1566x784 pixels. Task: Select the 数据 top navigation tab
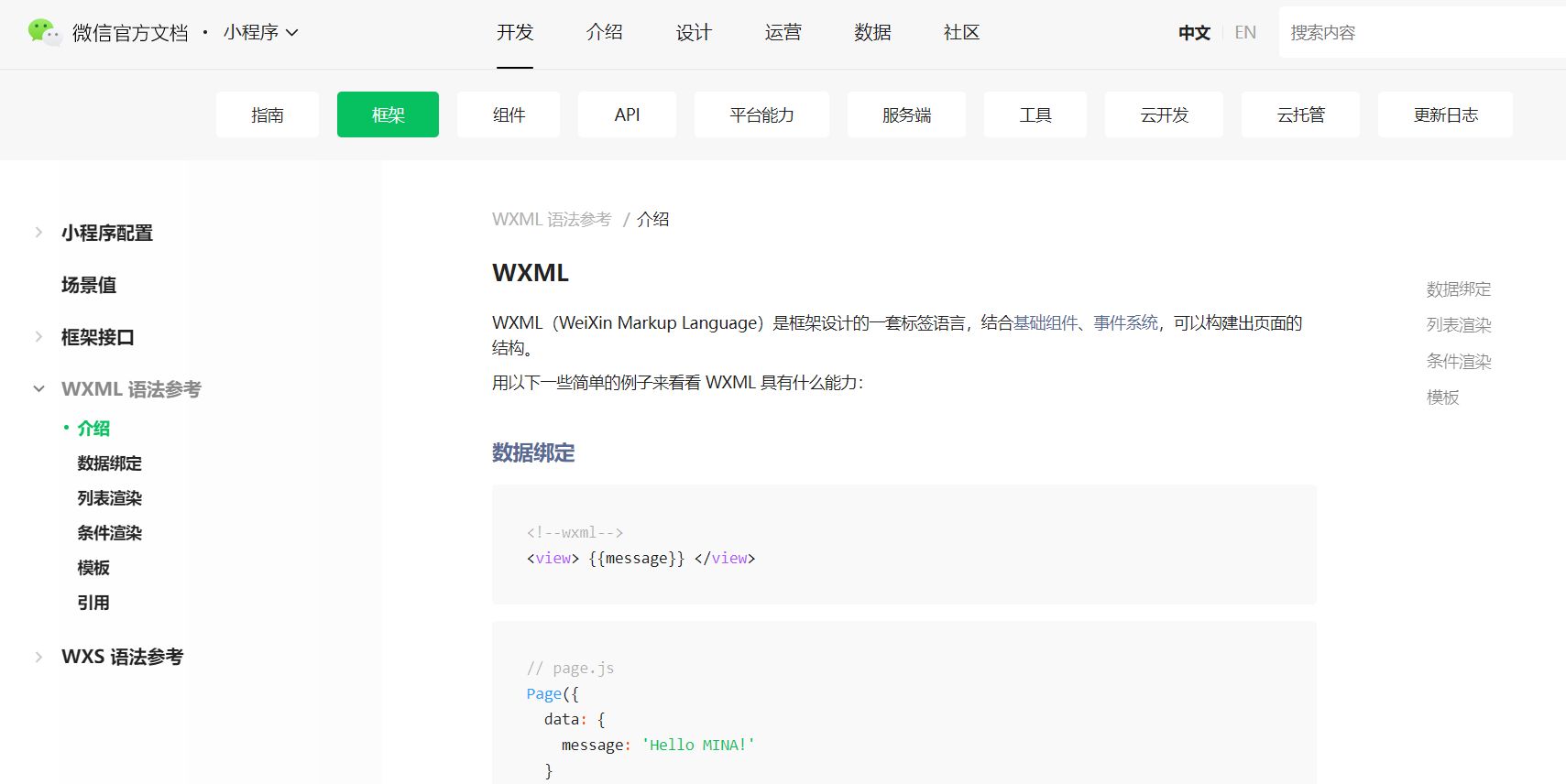[x=872, y=32]
